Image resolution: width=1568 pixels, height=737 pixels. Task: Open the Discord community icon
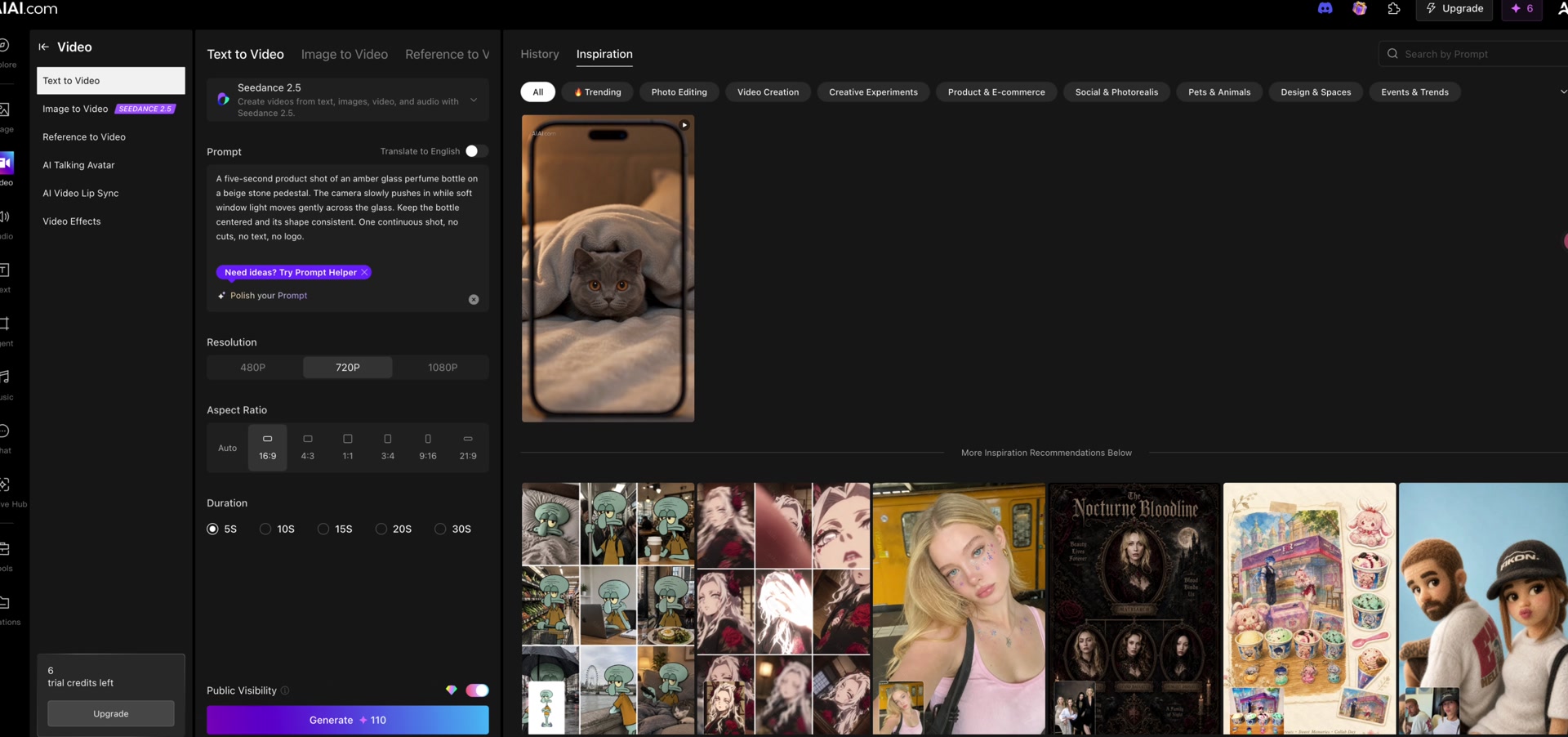1325,8
